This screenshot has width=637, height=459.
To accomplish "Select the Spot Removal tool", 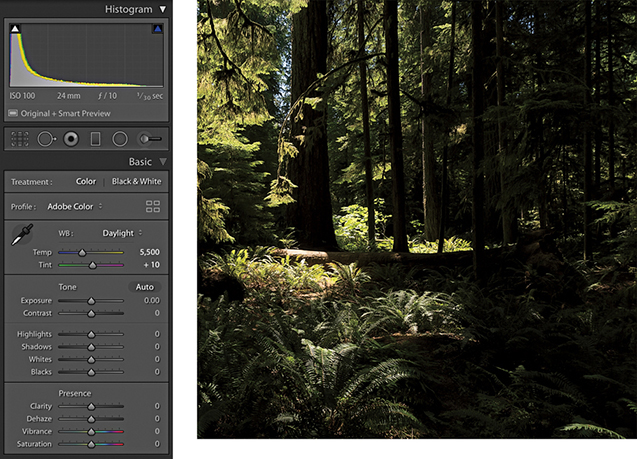I will [46, 140].
